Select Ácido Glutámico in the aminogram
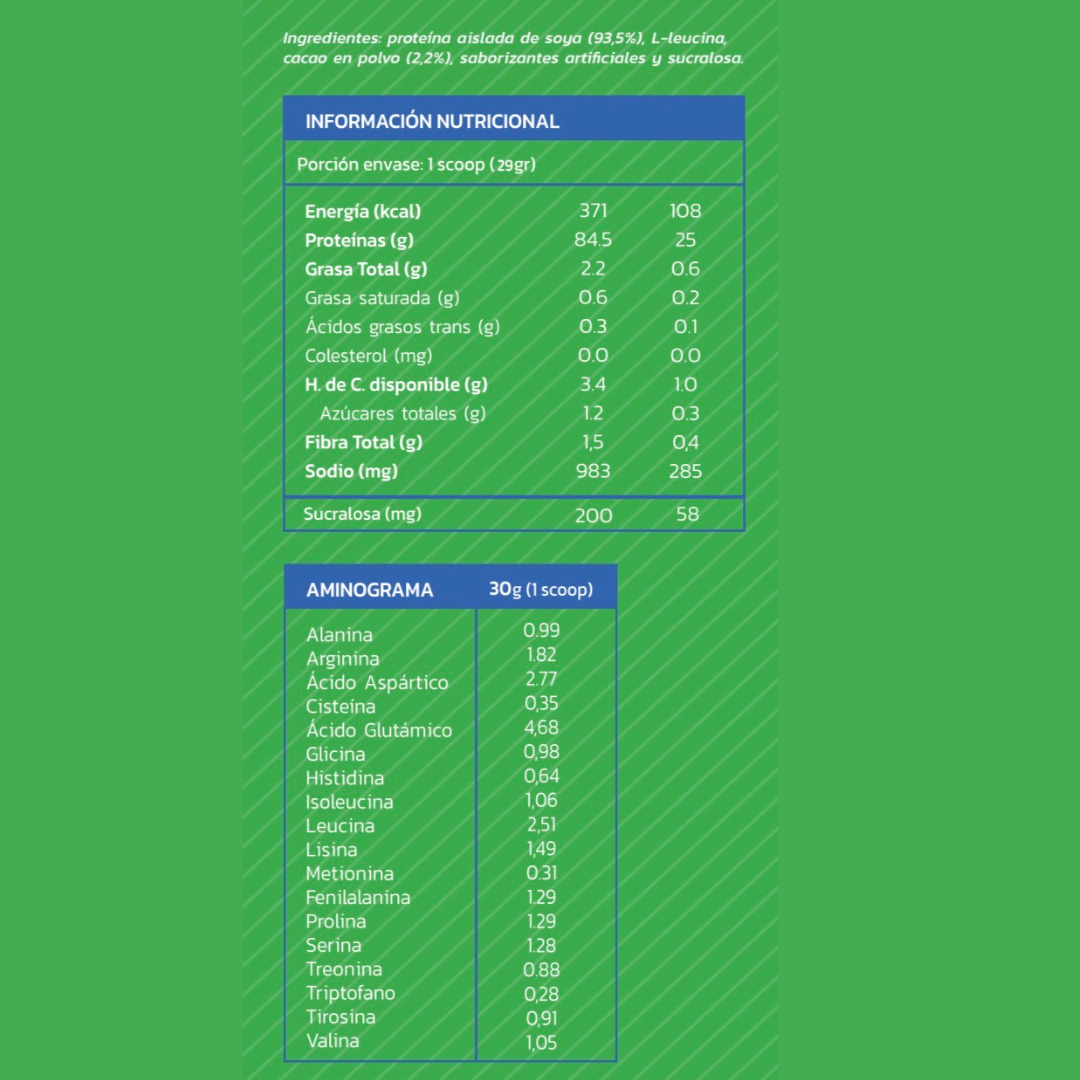The height and width of the screenshot is (1080, 1080). pyautogui.click(x=379, y=730)
